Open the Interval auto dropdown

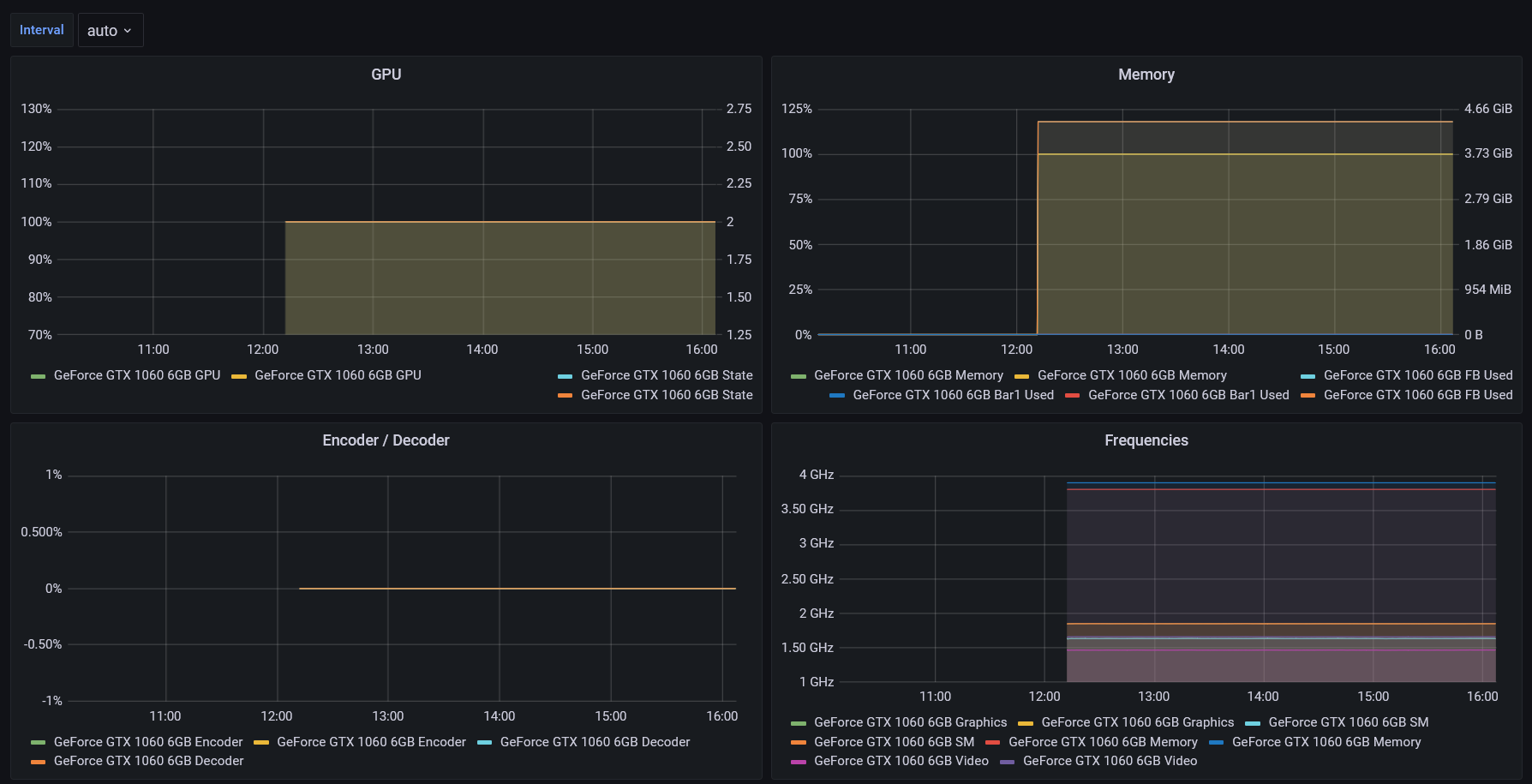(x=111, y=31)
